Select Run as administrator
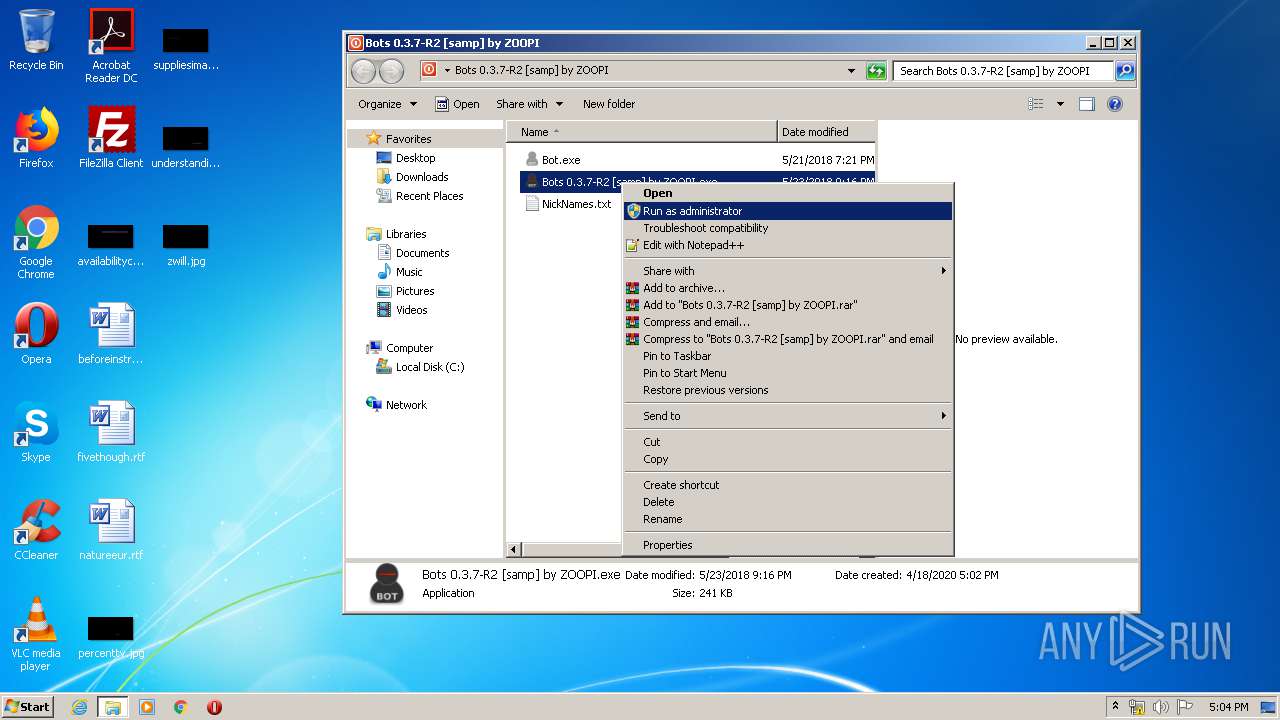1280x720 pixels. point(787,211)
